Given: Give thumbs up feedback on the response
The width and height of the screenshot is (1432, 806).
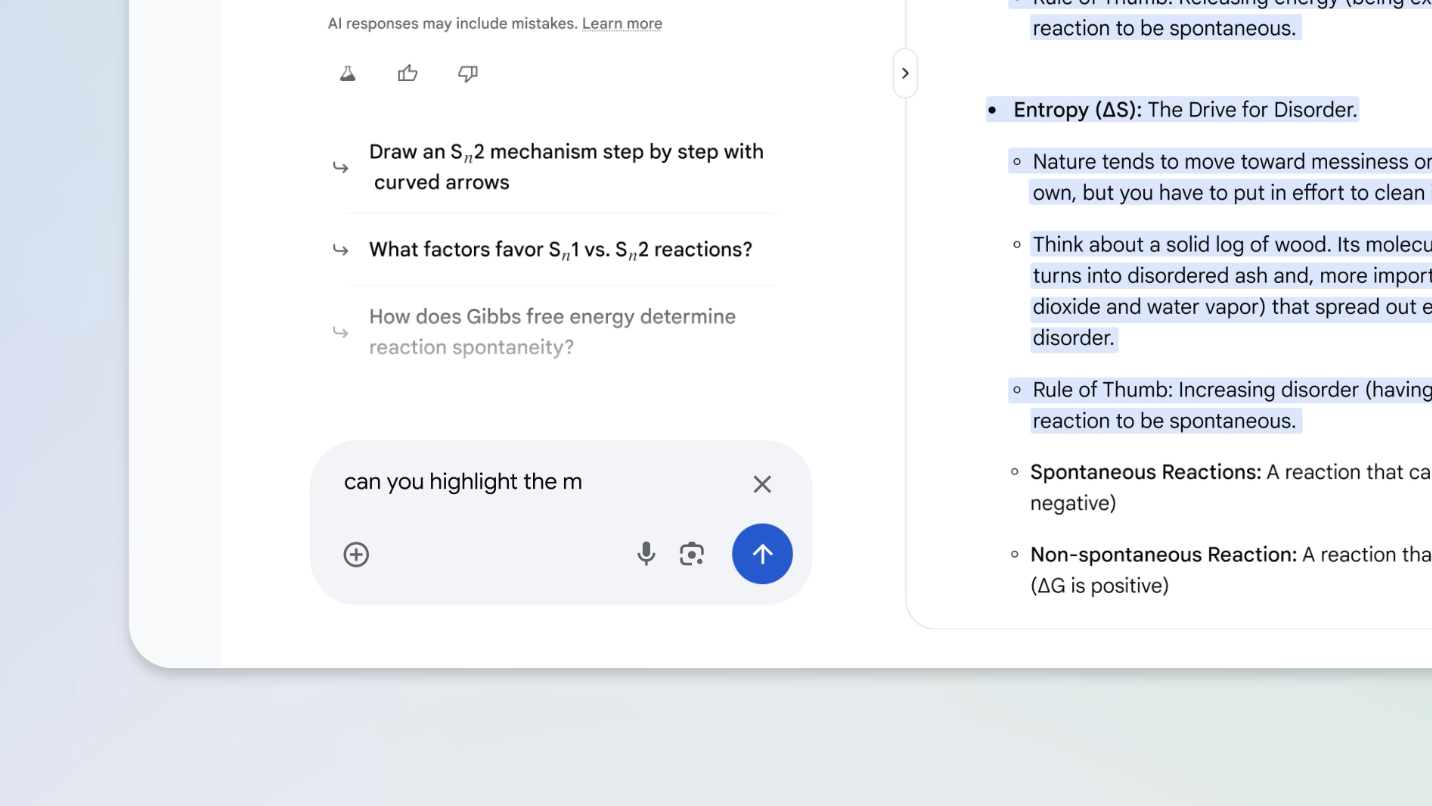Looking at the screenshot, I should [407, 72].
